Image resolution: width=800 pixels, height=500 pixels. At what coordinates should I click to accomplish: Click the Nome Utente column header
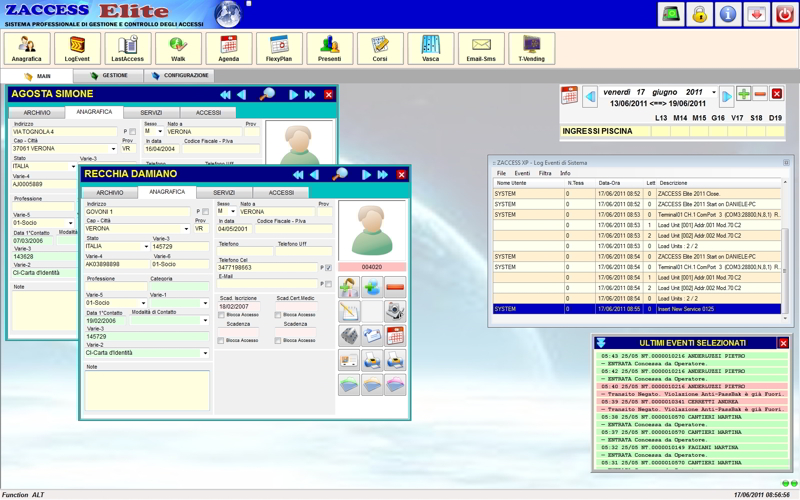[529, 183]
